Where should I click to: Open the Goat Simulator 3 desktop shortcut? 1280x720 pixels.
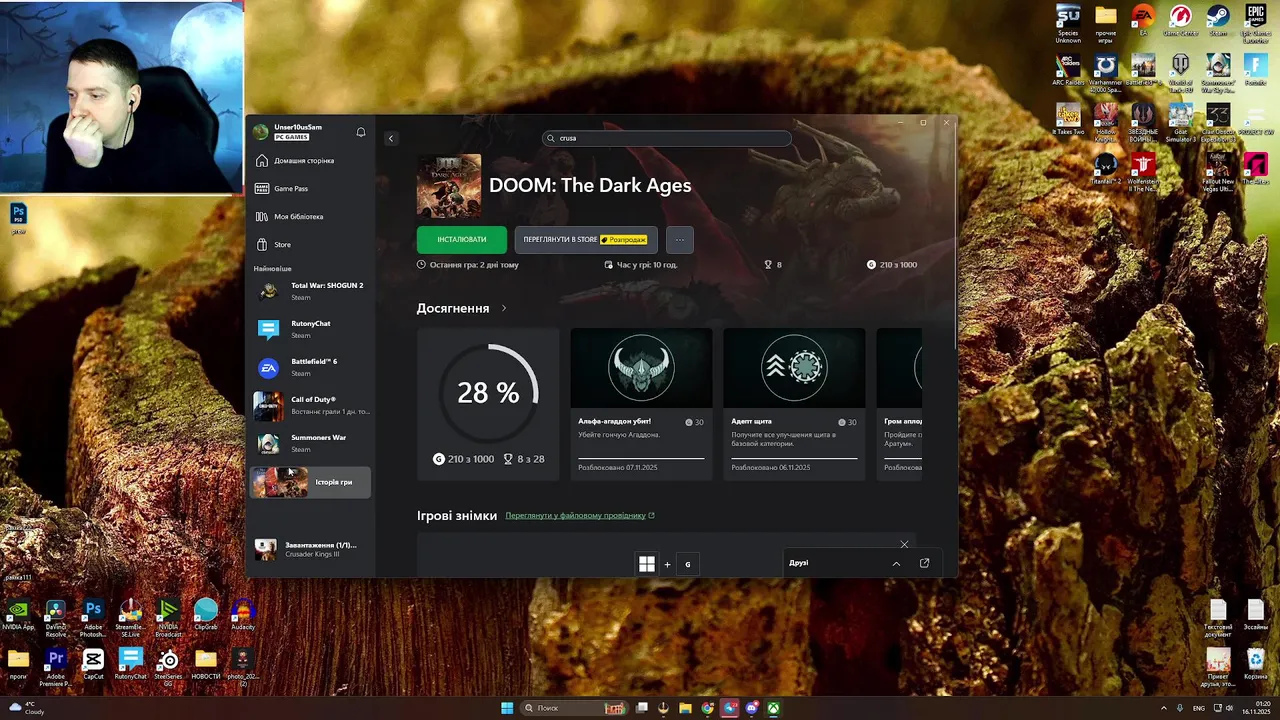click(x=1181, y=122)
